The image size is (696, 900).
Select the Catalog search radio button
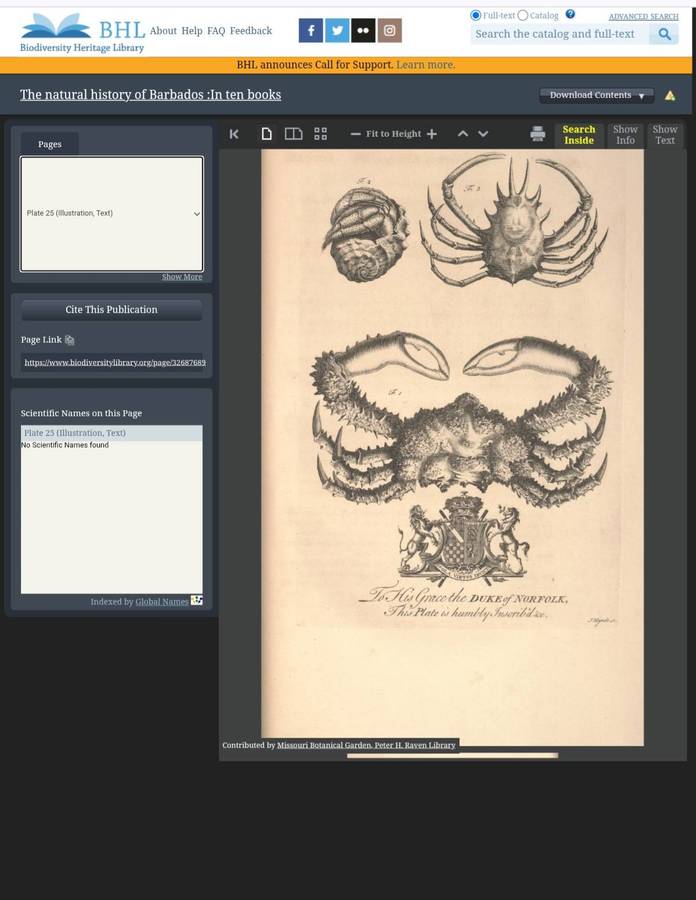(x=522, y=15)
